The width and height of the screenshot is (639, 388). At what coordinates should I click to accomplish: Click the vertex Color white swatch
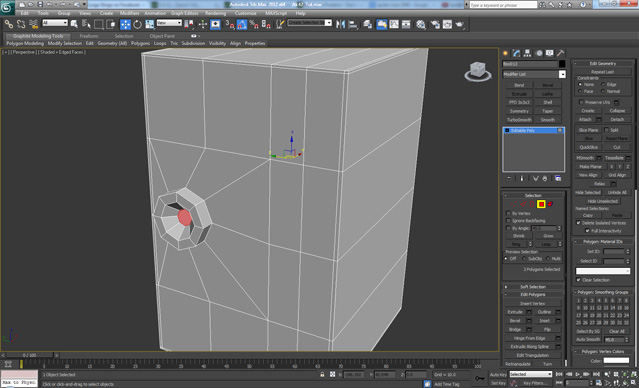[x=616, y=361]
